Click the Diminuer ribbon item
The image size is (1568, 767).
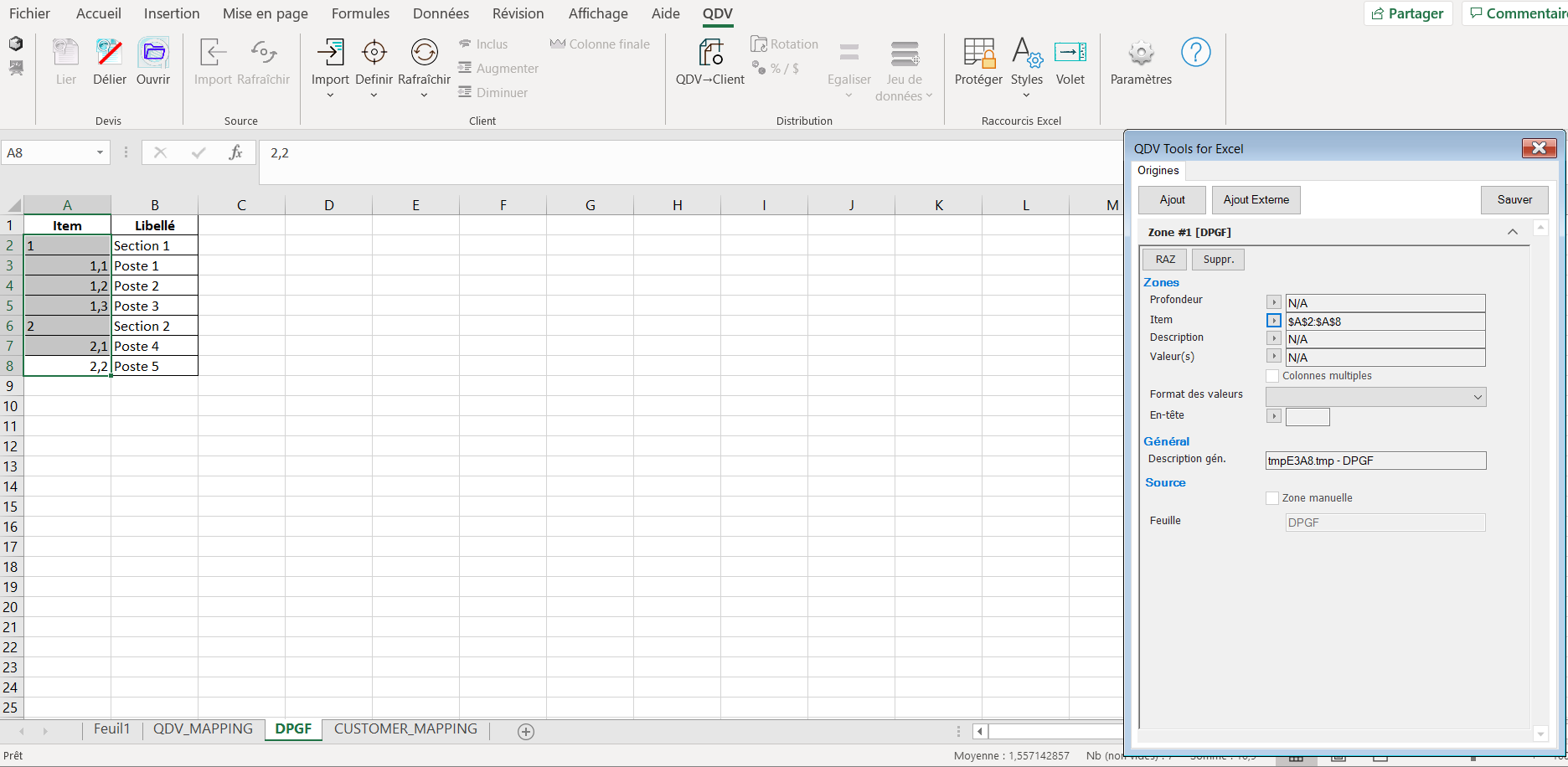[x=493, y=93]
